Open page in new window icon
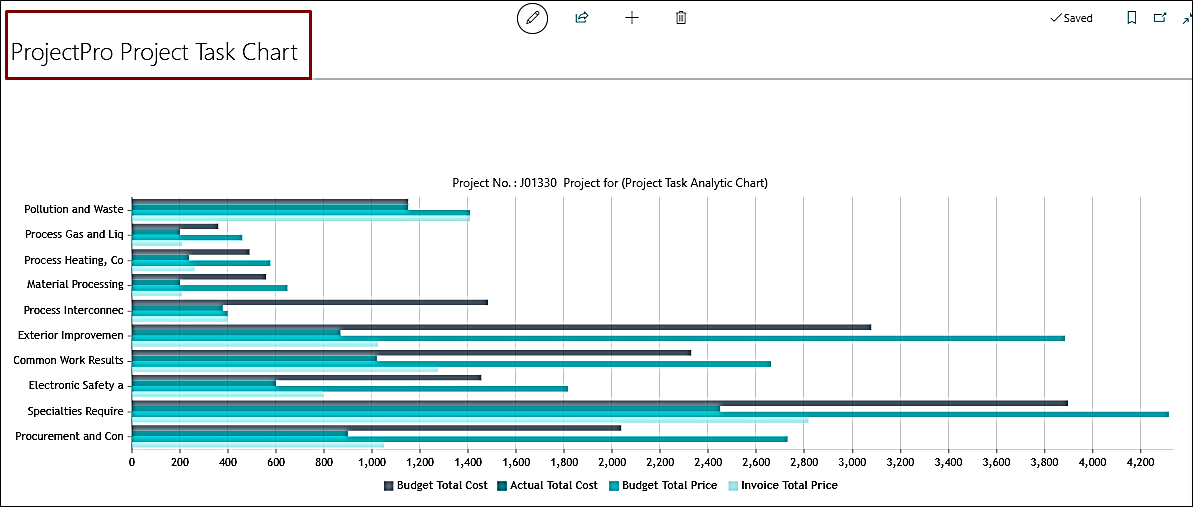The width and height of the screenshot is (1193, 507). [x=1160, y=18]
